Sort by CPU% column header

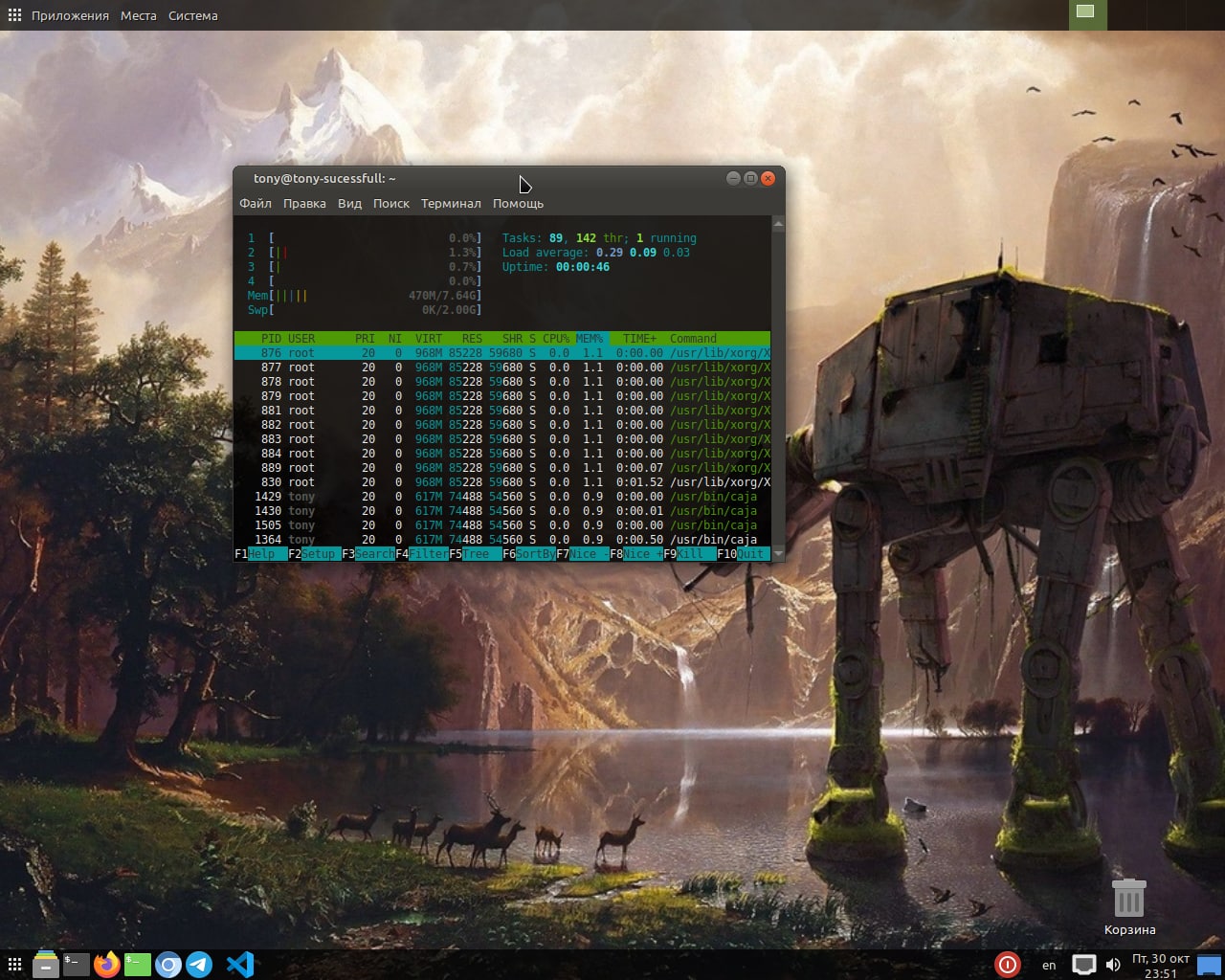556,339
